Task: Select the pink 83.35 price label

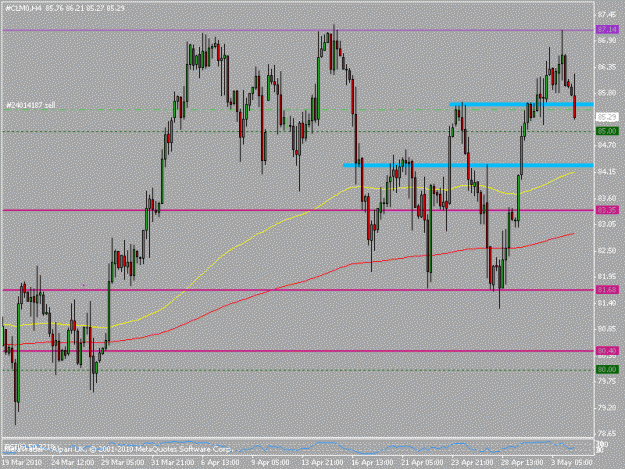Action: click(x=607, y=210)
